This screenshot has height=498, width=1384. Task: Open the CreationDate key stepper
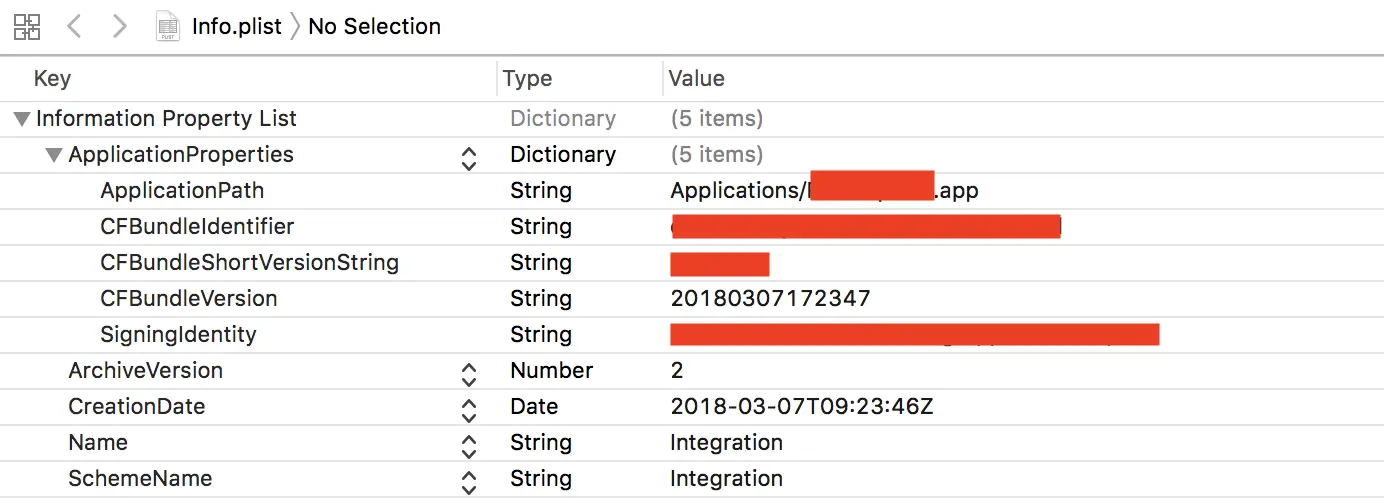tap(468, 409)
